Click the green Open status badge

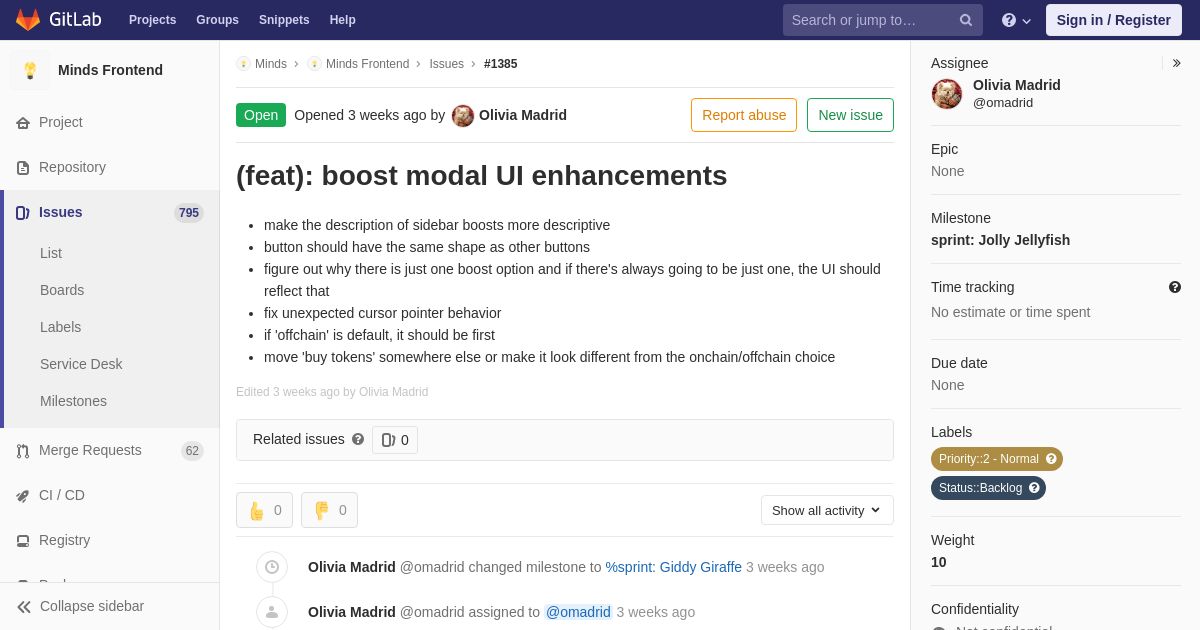[261, 115]
